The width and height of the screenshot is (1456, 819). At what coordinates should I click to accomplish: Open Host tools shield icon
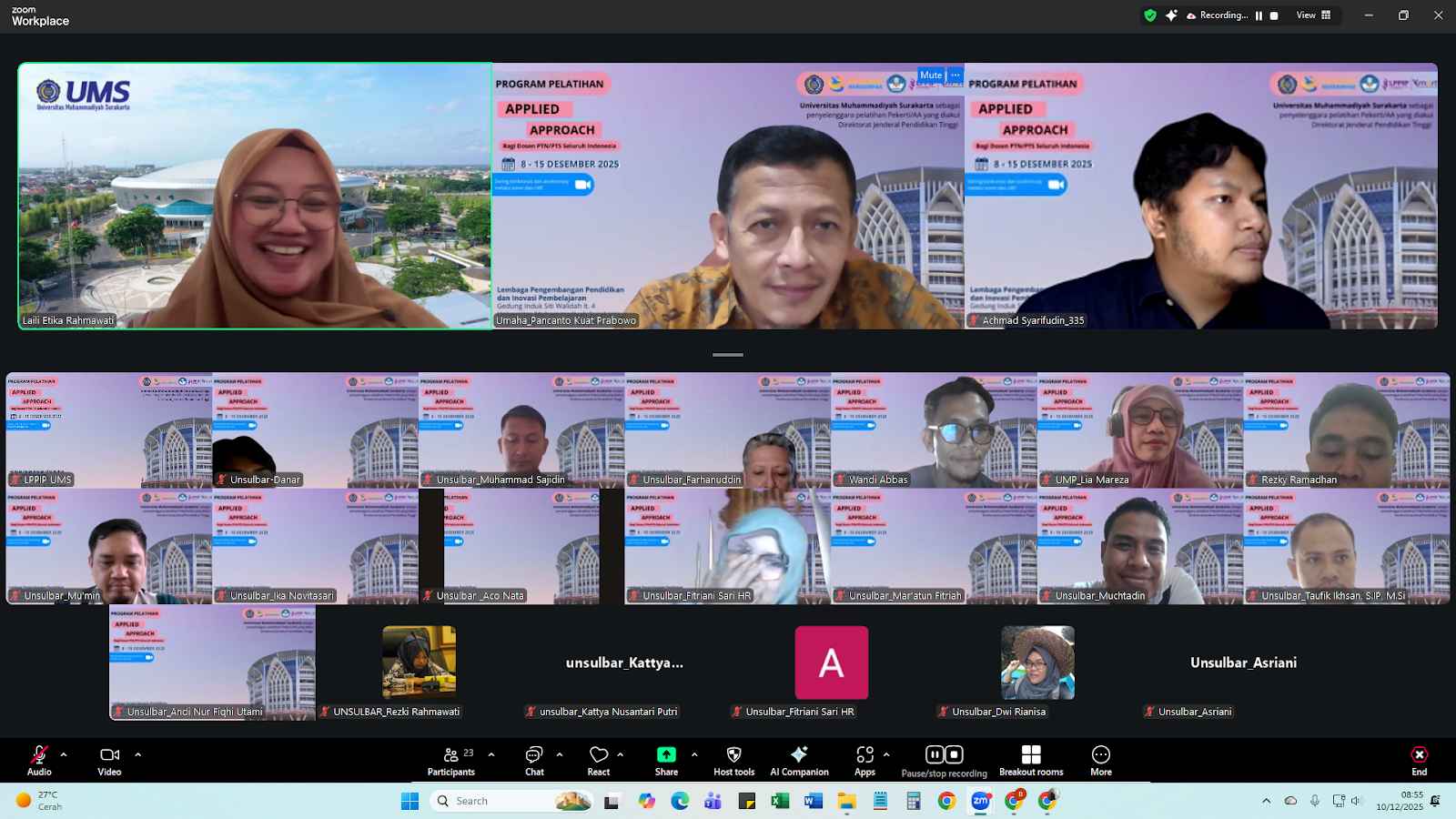[733, 761]
